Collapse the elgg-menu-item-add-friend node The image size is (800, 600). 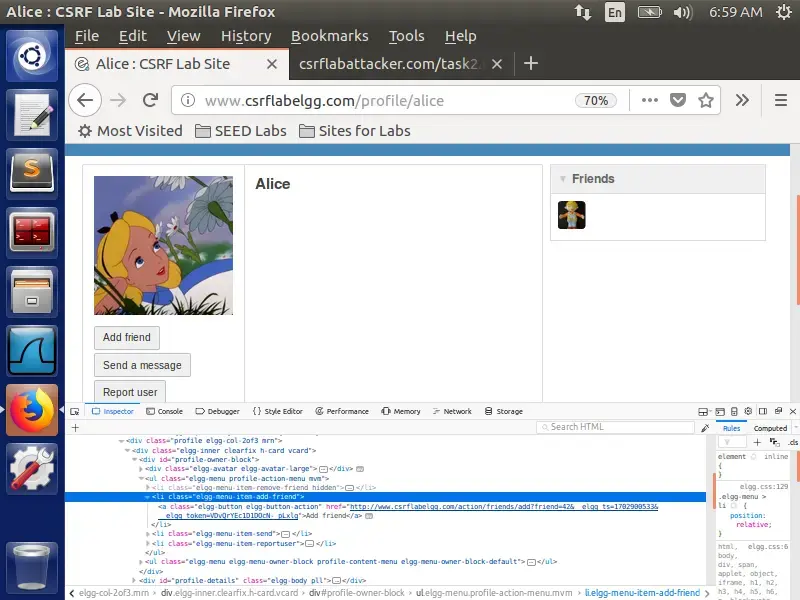[147, 497]
